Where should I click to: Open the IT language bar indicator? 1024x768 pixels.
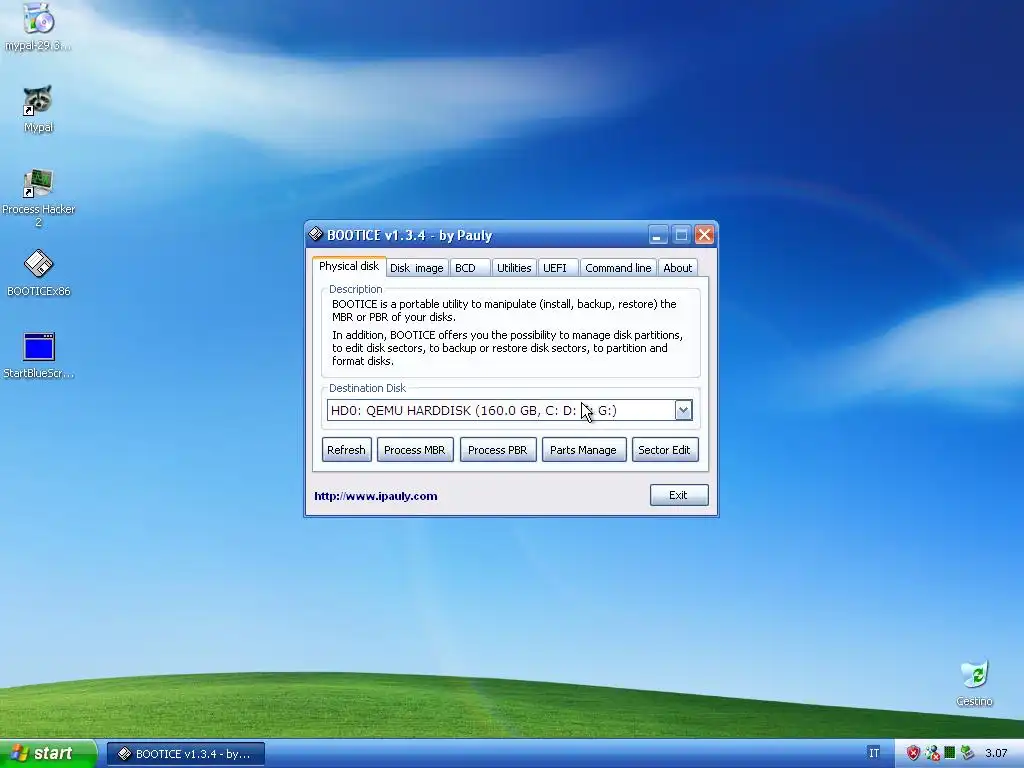click(x=874, y=753)
